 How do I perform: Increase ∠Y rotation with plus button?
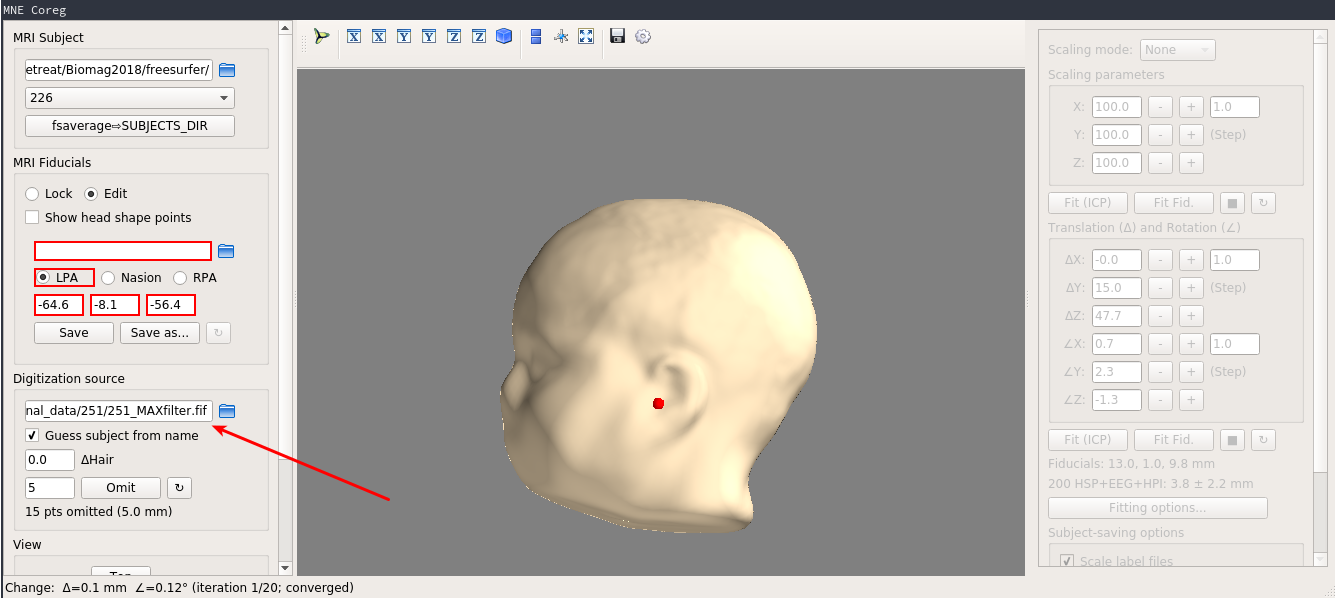tap(1191, 372)
